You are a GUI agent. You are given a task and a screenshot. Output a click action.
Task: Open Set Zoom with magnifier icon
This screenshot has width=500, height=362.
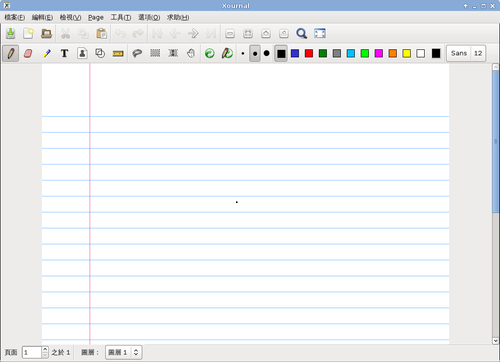[302, 33]
